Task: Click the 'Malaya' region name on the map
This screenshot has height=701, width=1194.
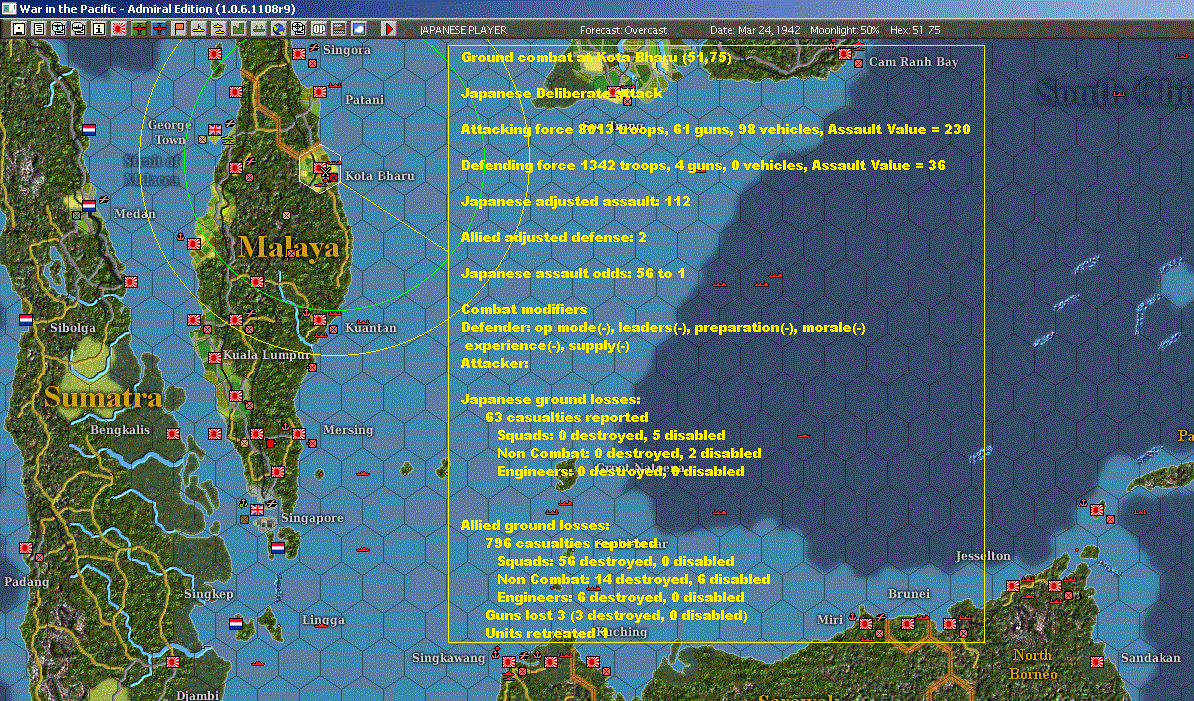Action: tap(289, 247)
